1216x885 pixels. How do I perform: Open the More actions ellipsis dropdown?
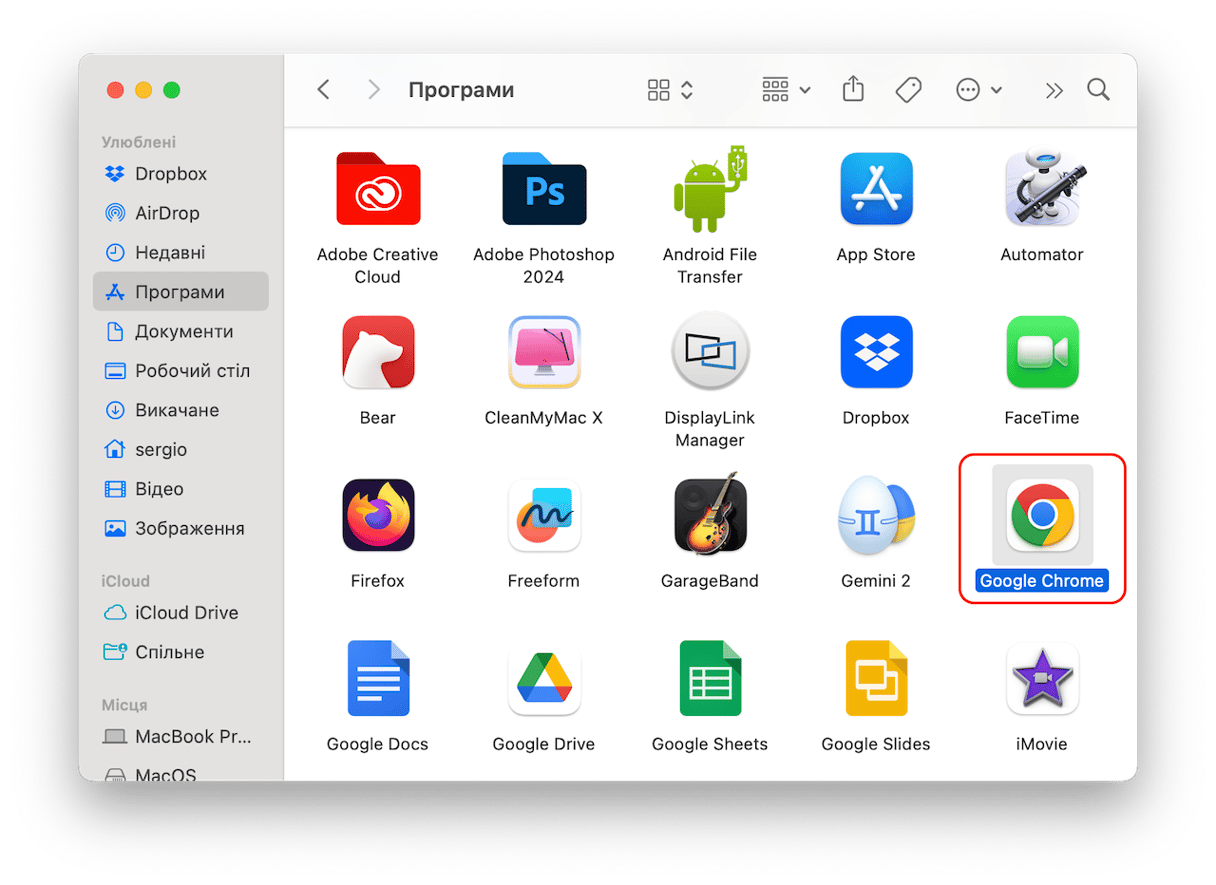[978, 90]
